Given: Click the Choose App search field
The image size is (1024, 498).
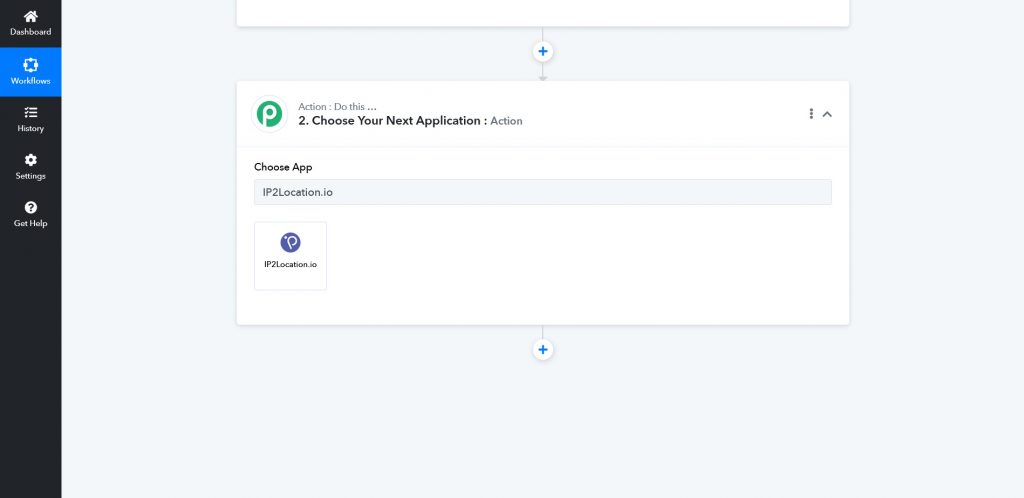Looking at the screenshot, I should coord(542,192).
